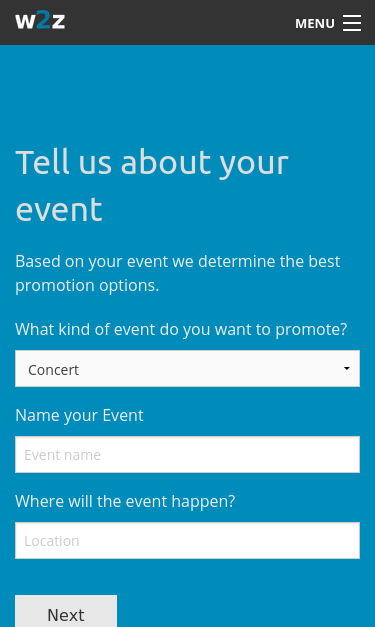Click the 'Based on your event' paragraph line
The image size is (375, 627).
click(178, 262)
